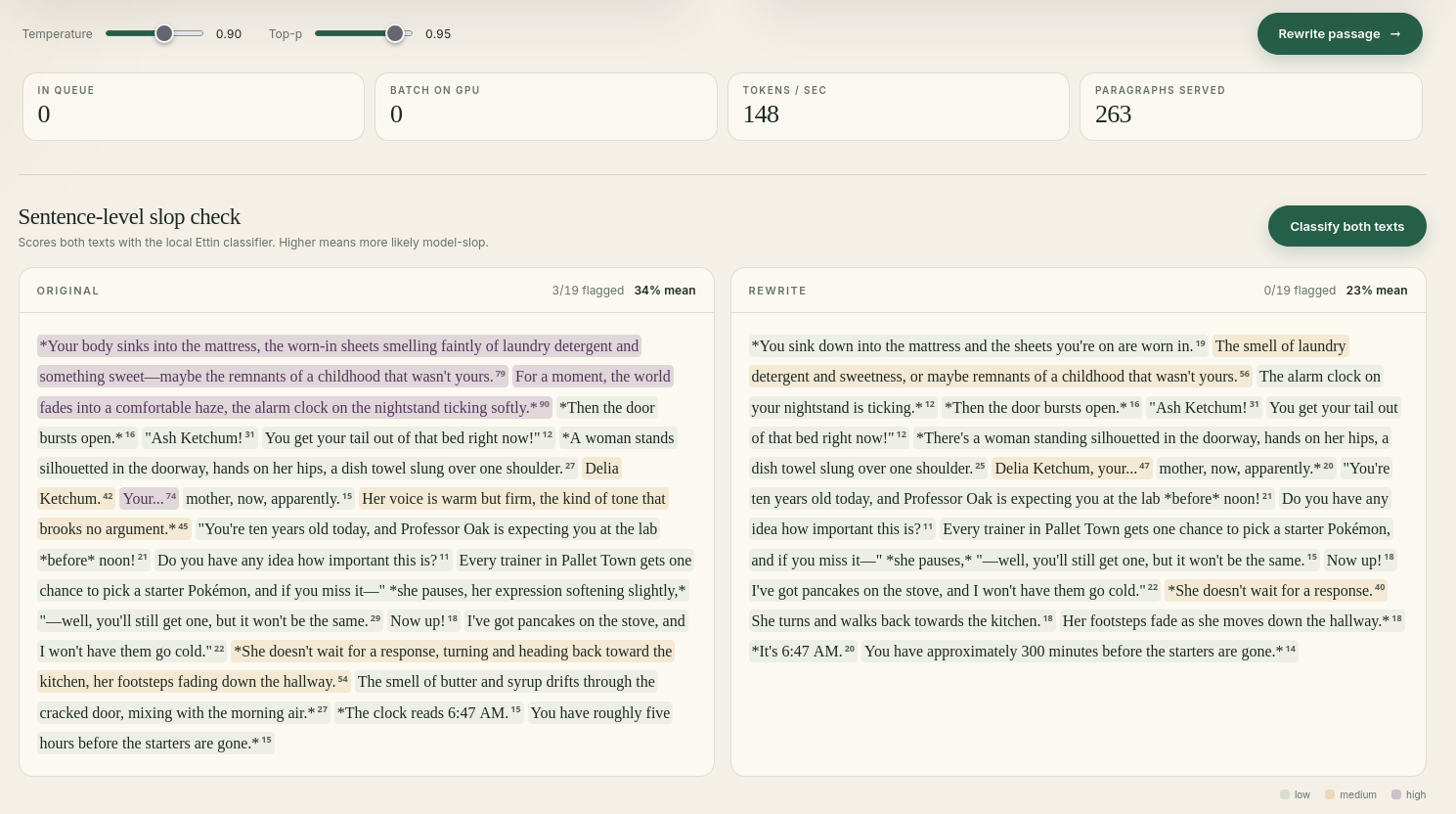
Task: Click the Top-p label
Action: [286, 34]
